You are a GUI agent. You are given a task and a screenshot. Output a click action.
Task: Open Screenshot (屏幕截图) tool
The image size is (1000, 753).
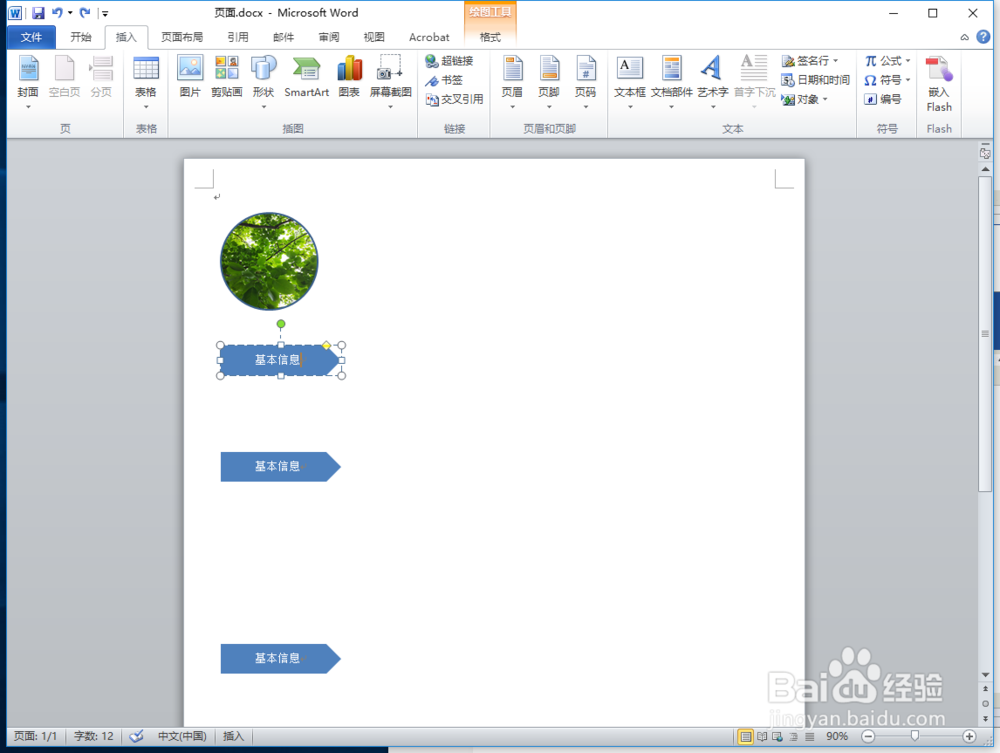point(390,83)
